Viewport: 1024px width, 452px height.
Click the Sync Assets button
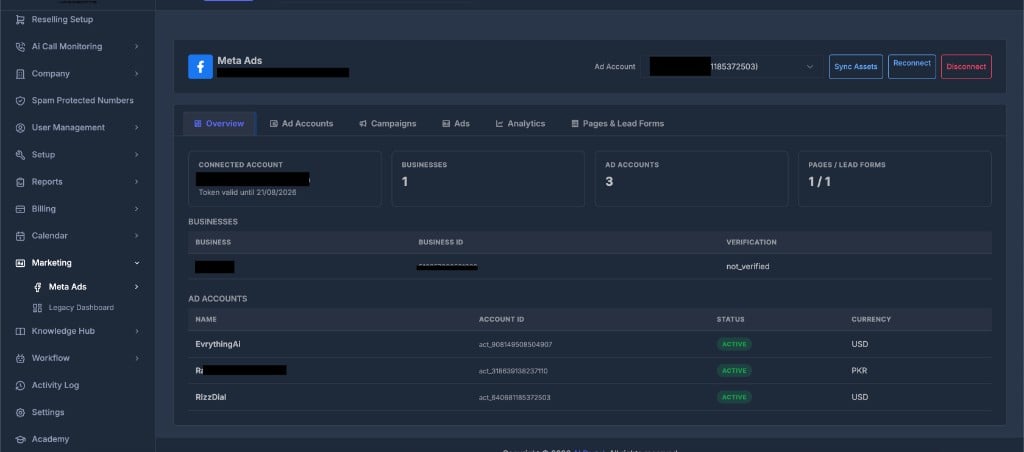[856, 67]
